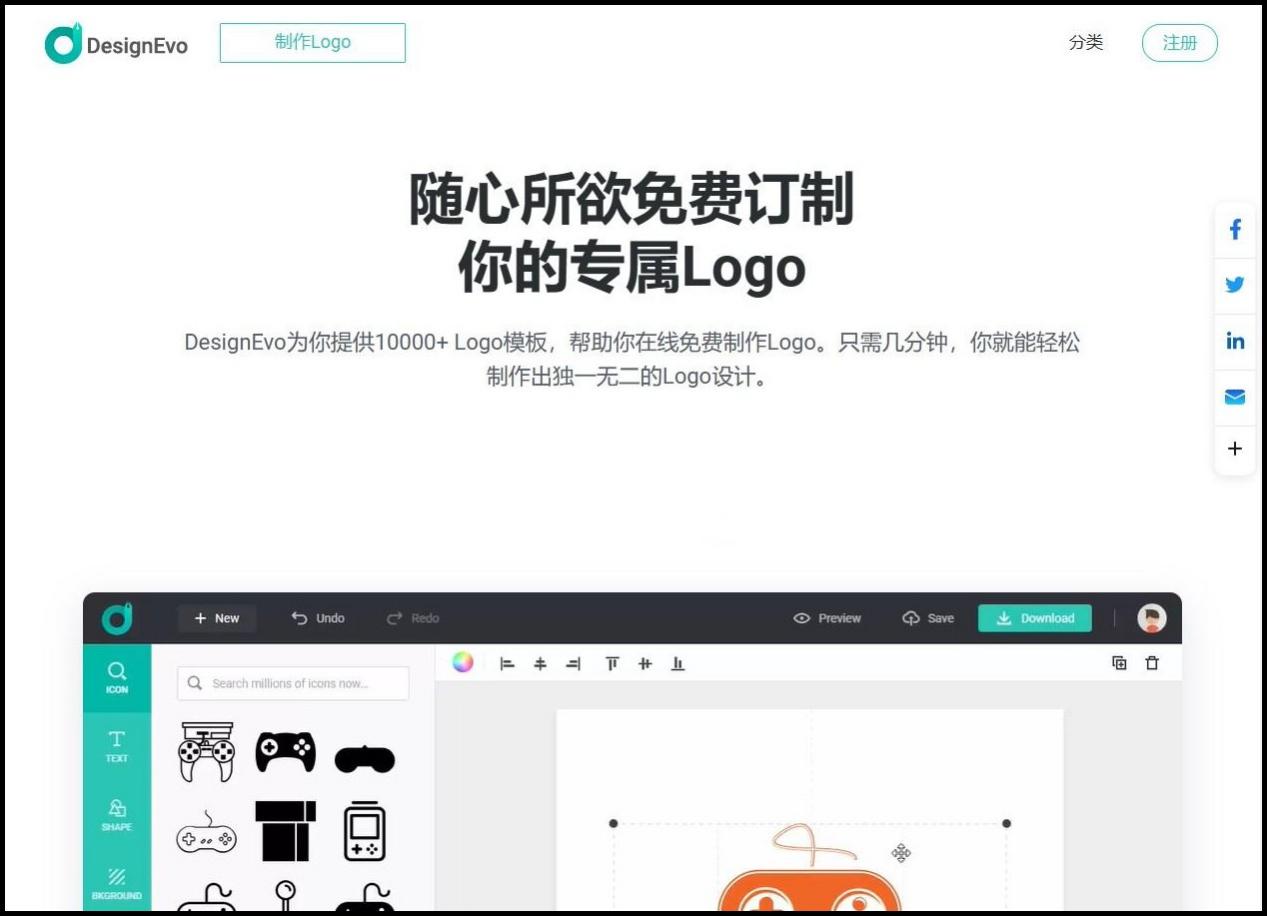Click the icon search input field
The height and width of the screenshot is (916, 1267).
292,683
